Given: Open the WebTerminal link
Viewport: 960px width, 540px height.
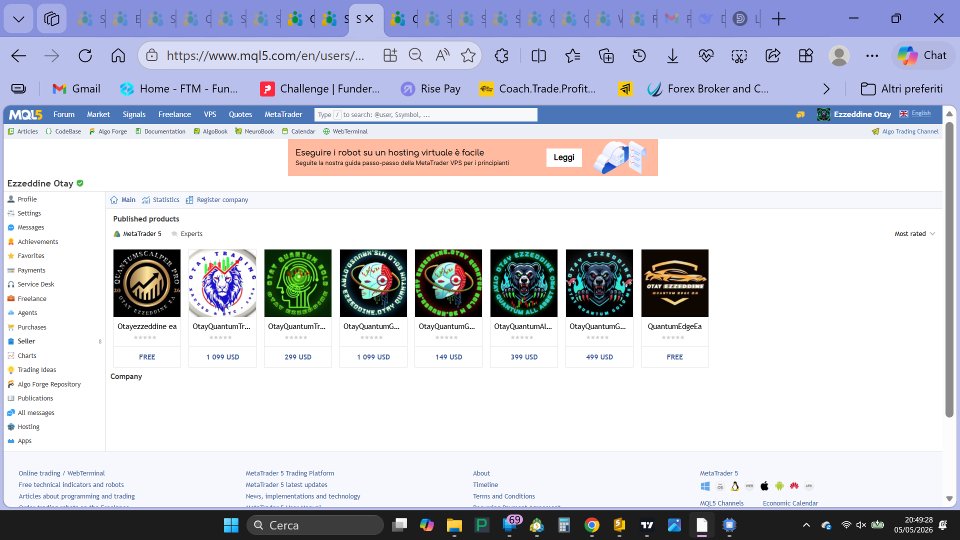Looking at the screenshot, I should (345, 131).
